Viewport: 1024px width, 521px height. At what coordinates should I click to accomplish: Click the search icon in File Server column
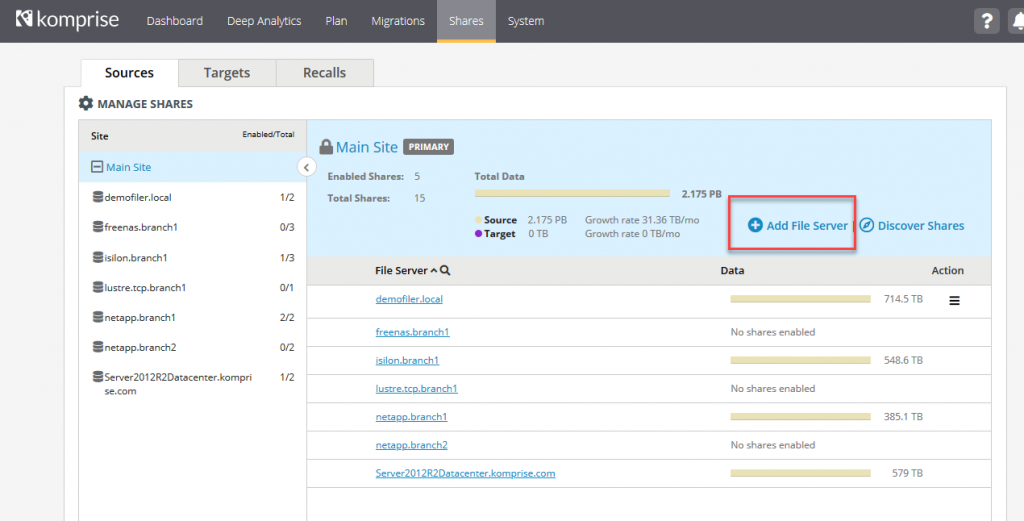[x=445, y=270]
